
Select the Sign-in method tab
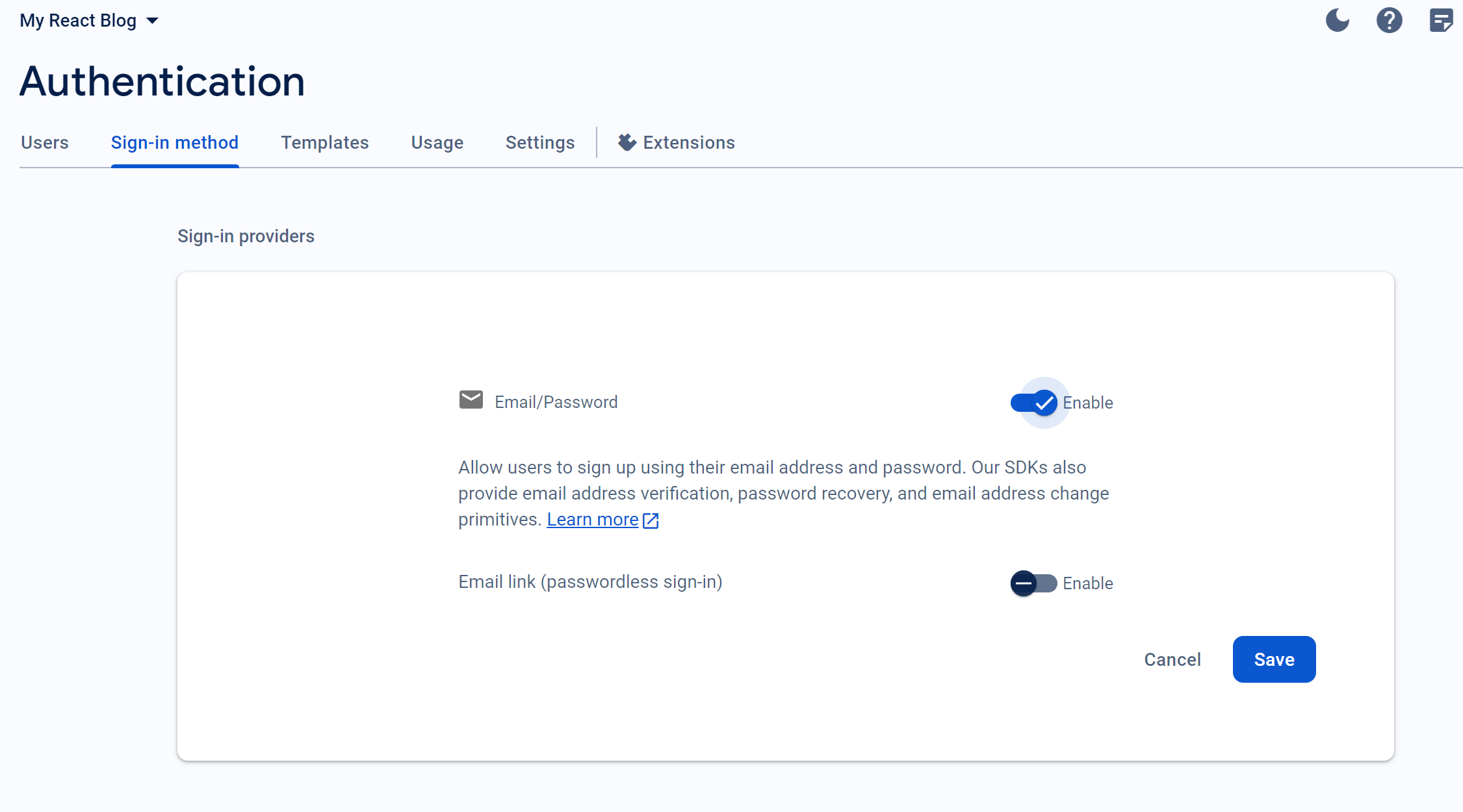click(x=175, y=142)
